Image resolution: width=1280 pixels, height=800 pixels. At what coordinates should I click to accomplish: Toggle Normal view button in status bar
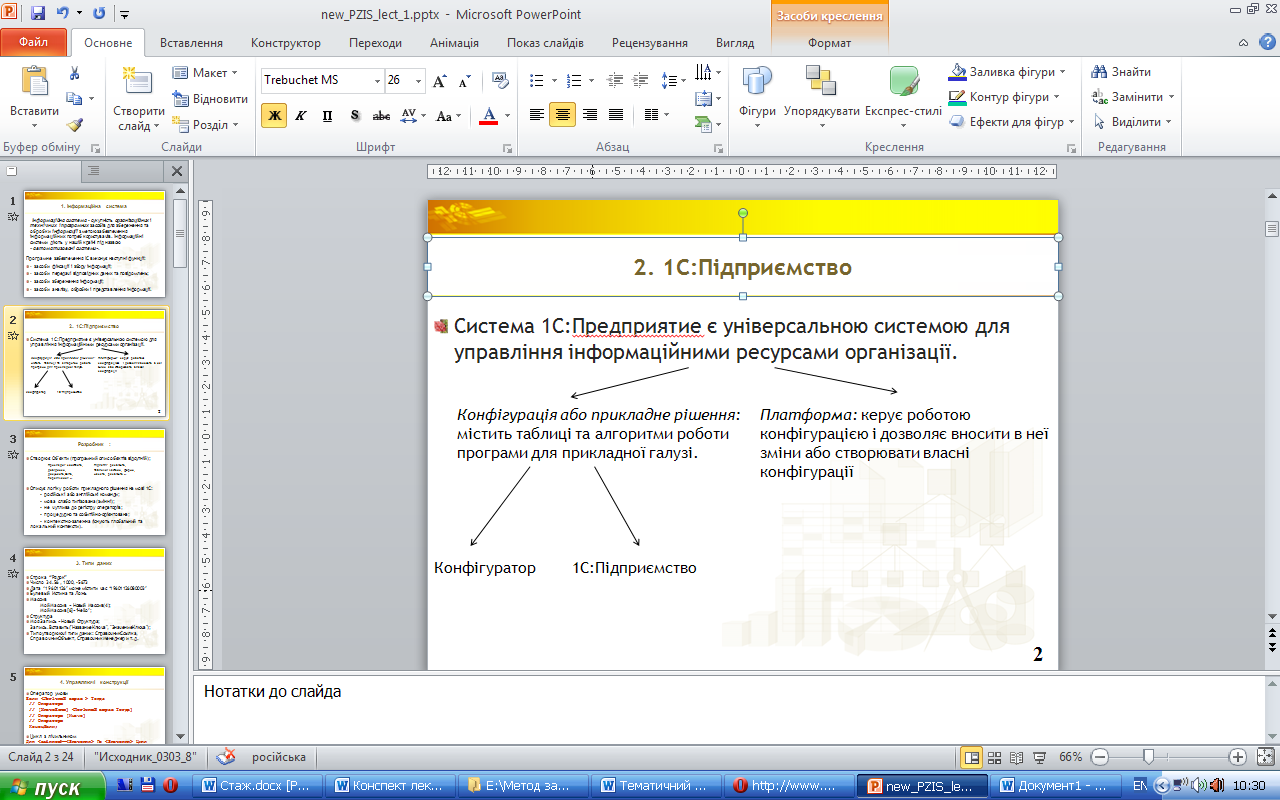[970, 757]
